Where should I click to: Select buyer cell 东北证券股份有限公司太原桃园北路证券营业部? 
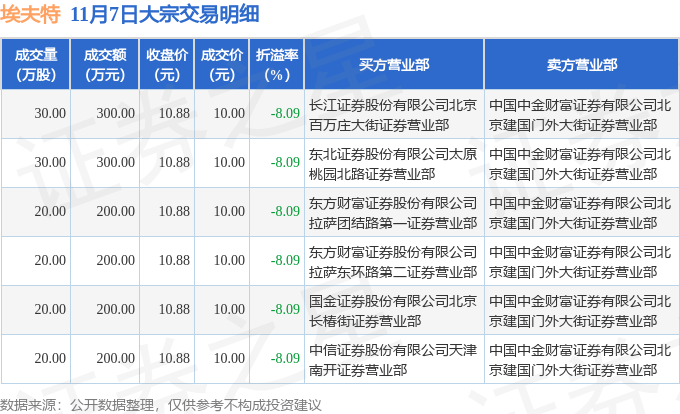pyautogui.click(x=393, y=164)
